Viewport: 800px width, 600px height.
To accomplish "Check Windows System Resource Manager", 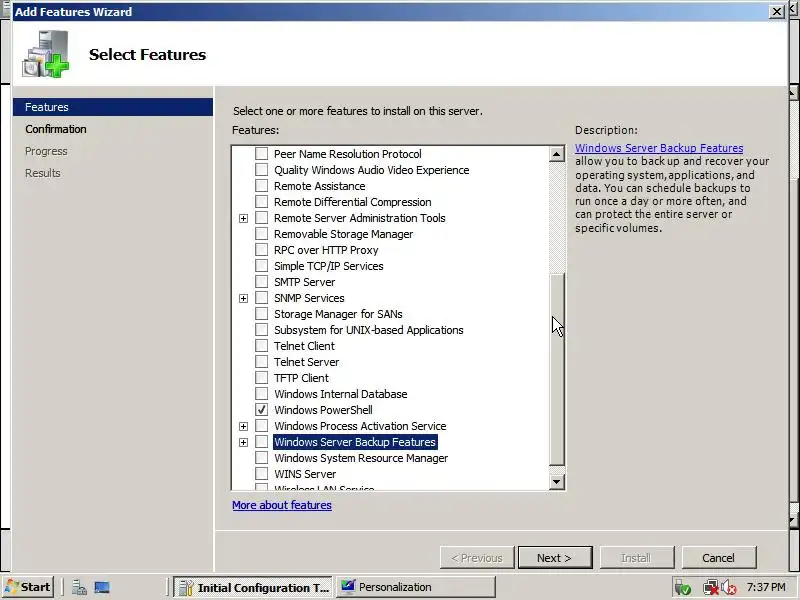I will pyautogui.click(x=261, y=458).
